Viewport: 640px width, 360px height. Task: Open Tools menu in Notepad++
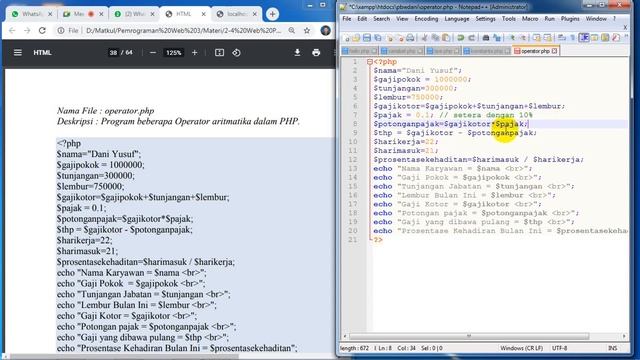pos(509,19)
